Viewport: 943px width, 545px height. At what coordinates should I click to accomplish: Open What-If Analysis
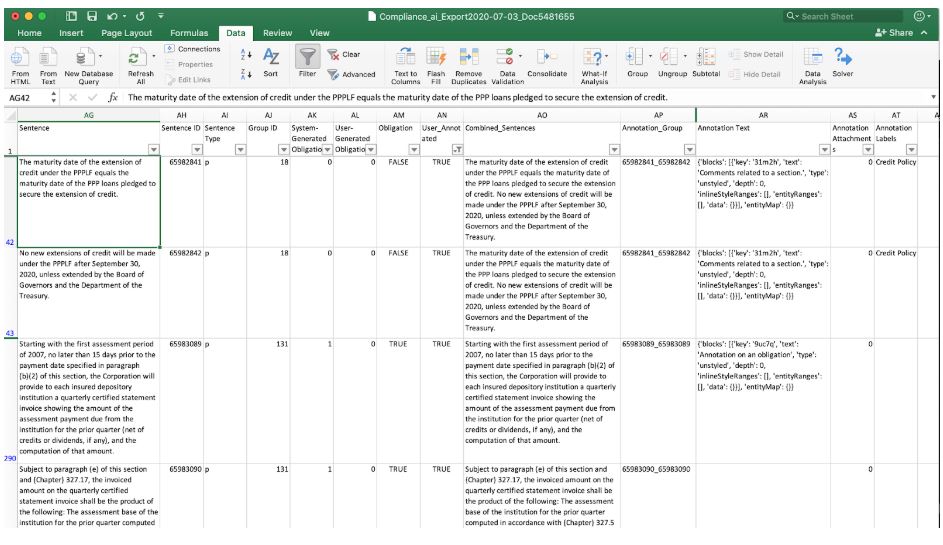click(x=594, y=66)
